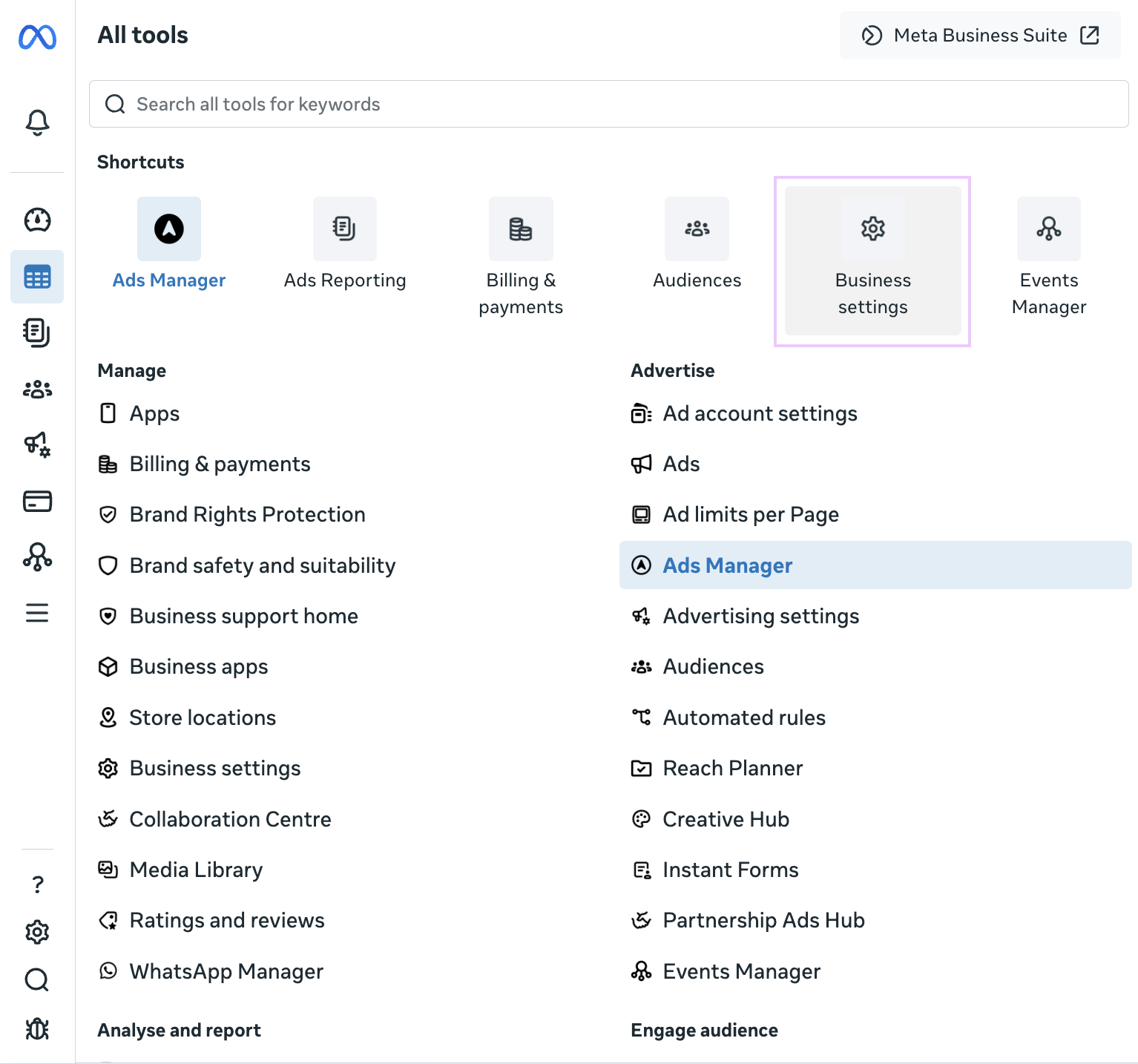Viewport: 1138px width, 1064px height.
Task: Open Billing & payments shortcut tile
Action: click(521, 257)
